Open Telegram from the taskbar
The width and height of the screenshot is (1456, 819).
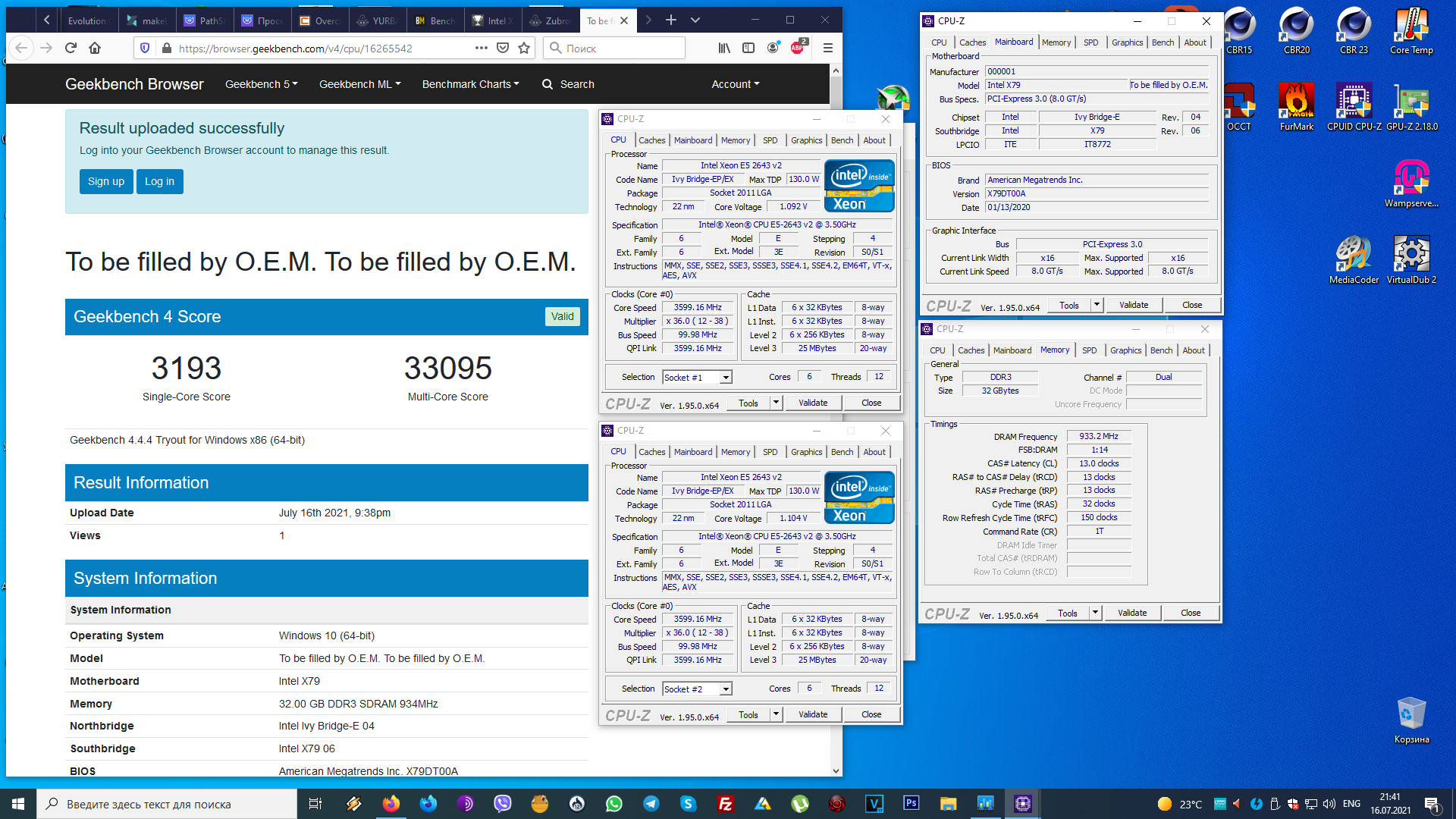(x=651, y=804)
